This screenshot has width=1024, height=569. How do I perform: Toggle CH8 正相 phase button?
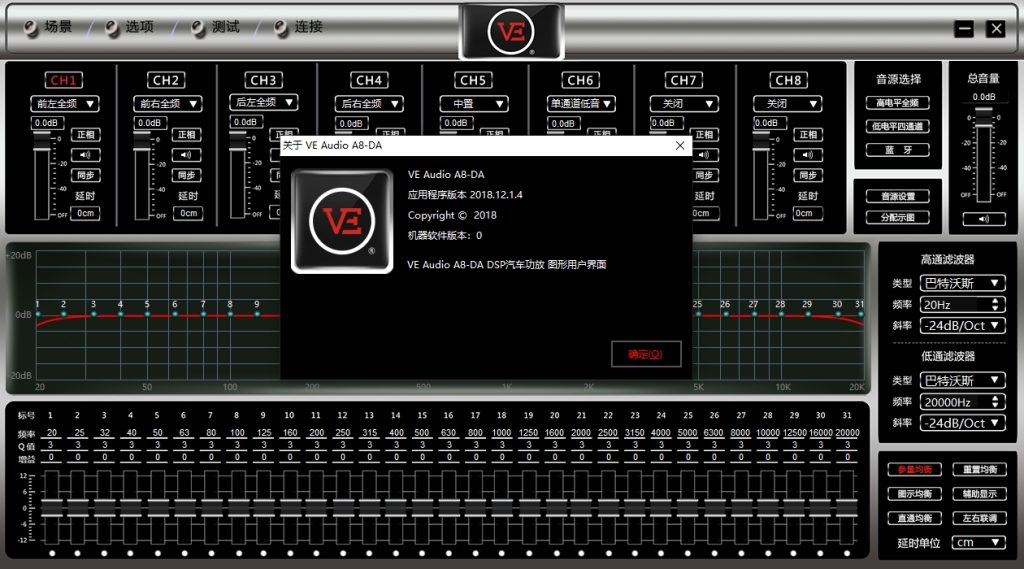tap(808, 135)
